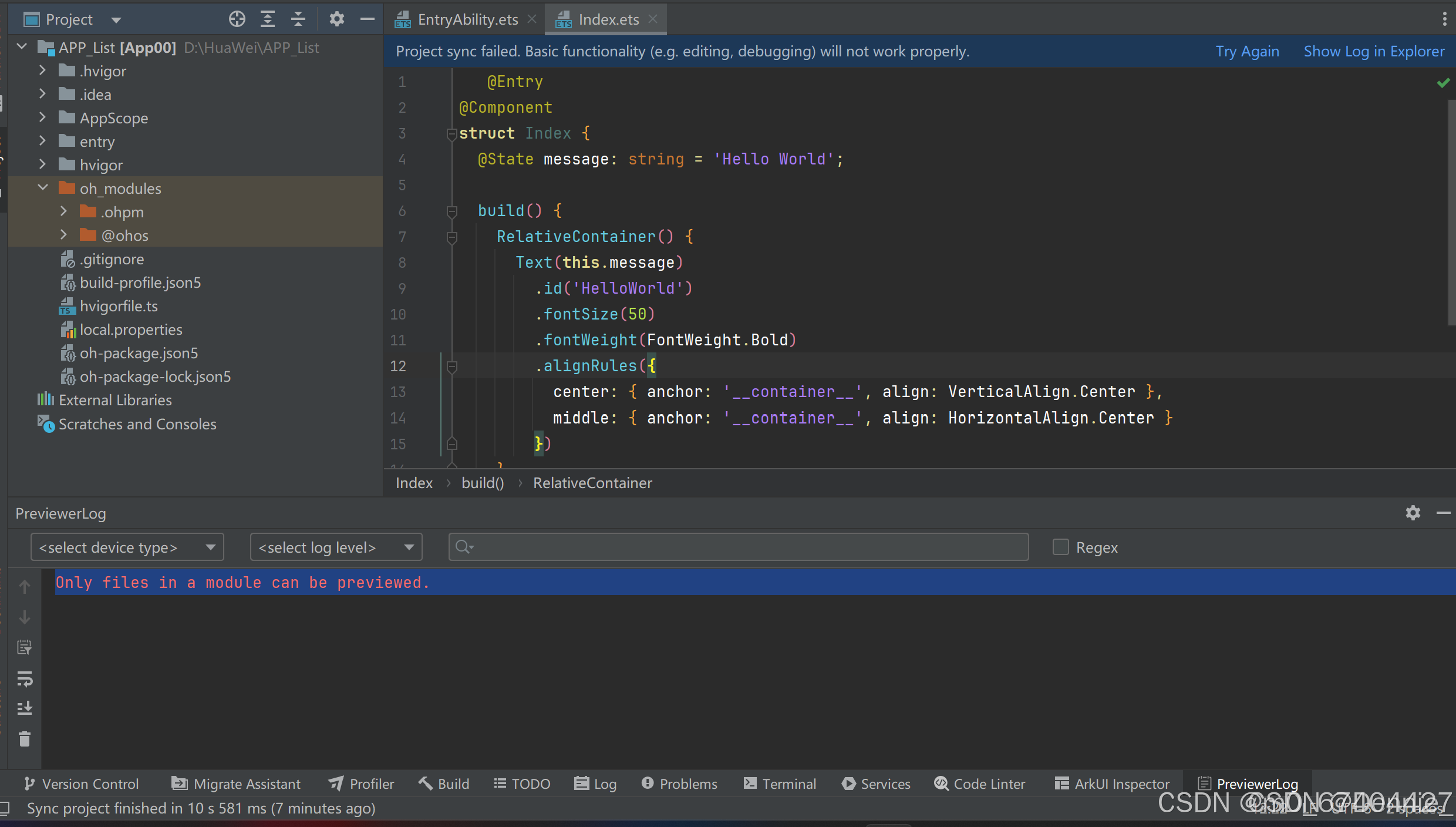Clear the PreviewerLog with the trash icon

25,739
